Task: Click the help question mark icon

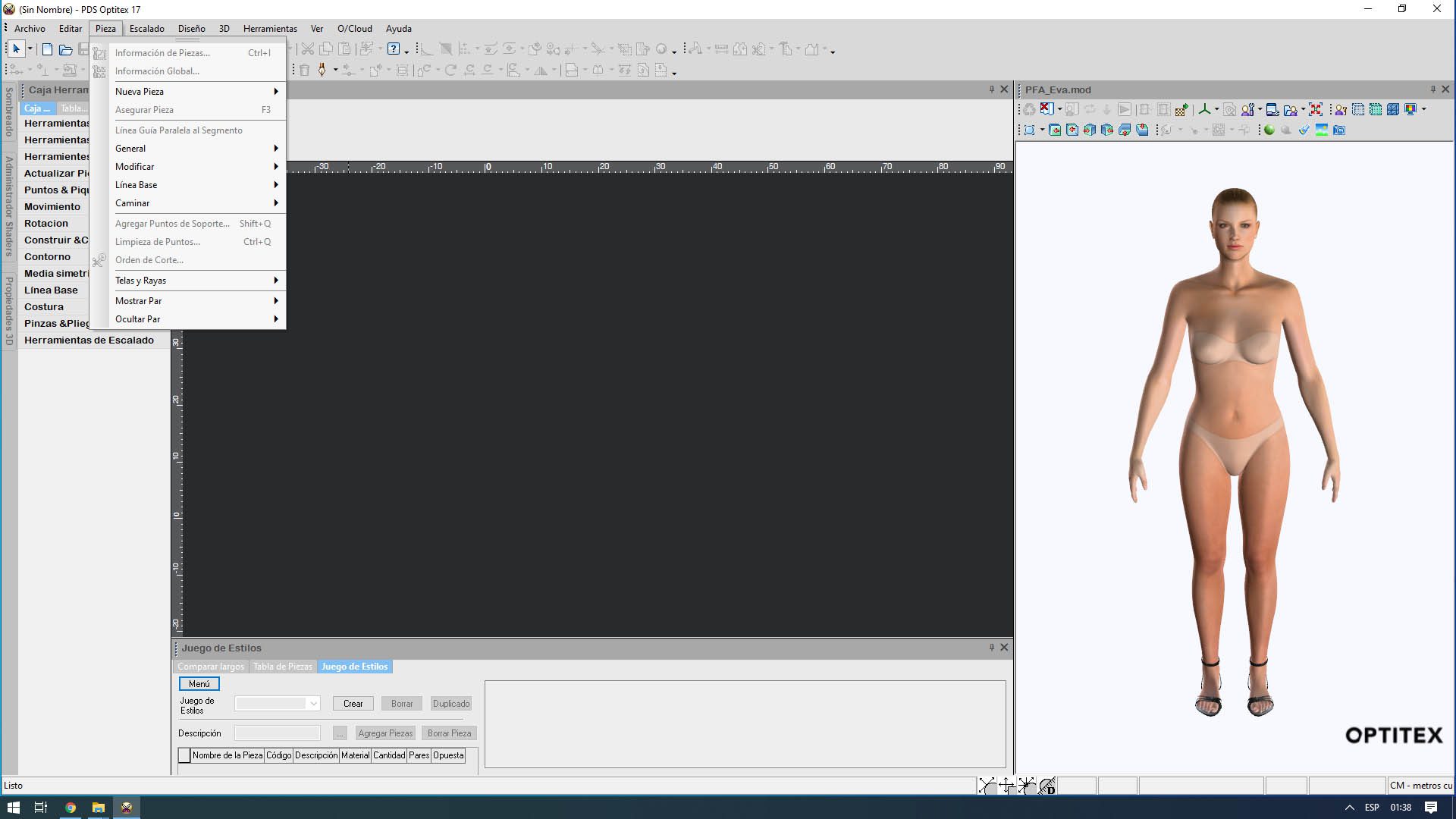Action: (x=394, y=49)
